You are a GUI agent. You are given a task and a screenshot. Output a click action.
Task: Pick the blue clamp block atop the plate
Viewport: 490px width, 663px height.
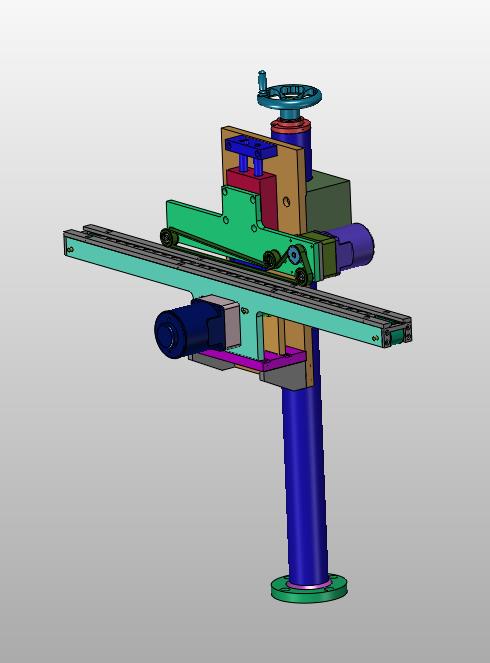coord(251,148)
